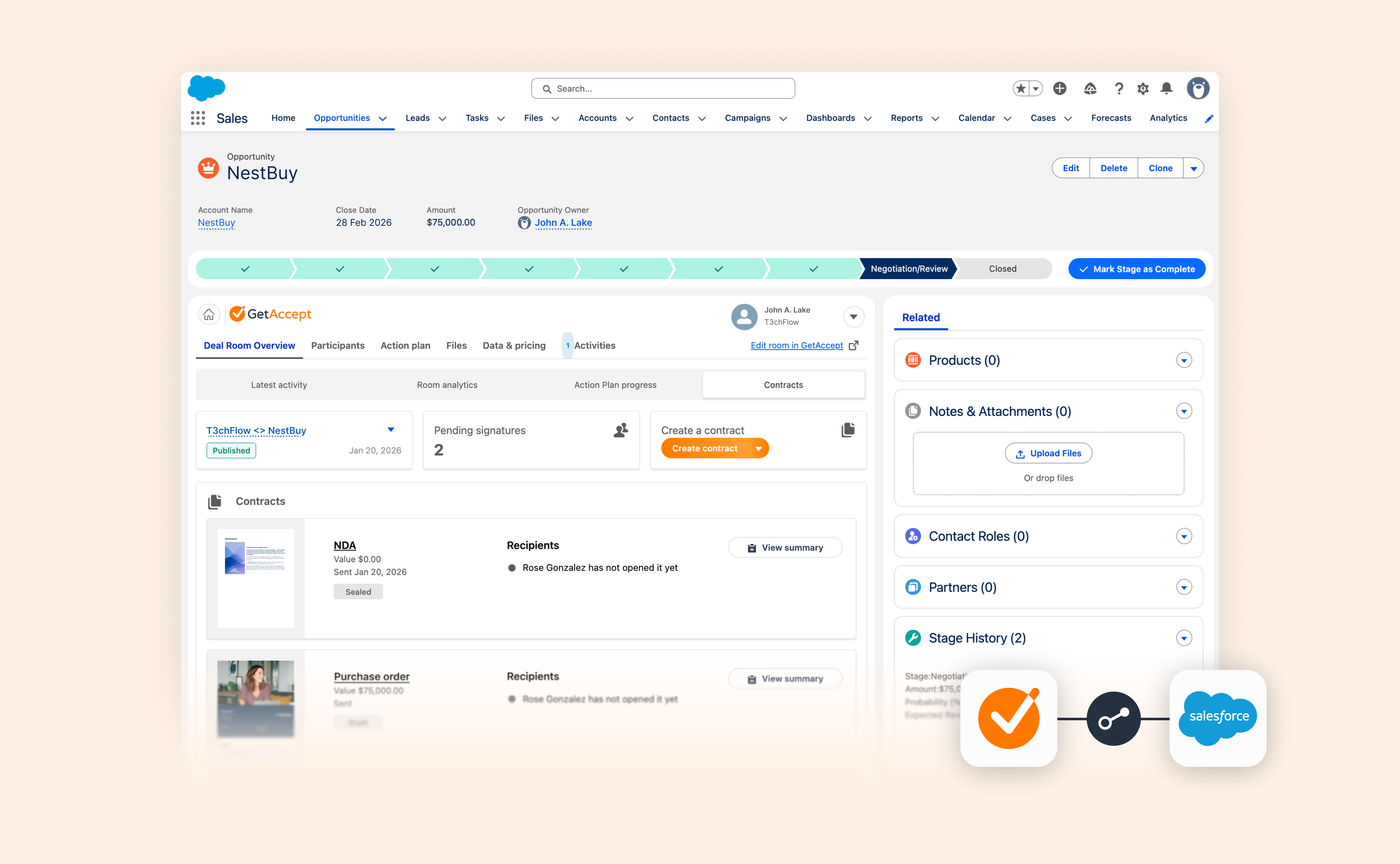Open Salesforce Setup via the gear icon
The width and height of the screenshot is (1400, 864).
point(1143,89)
